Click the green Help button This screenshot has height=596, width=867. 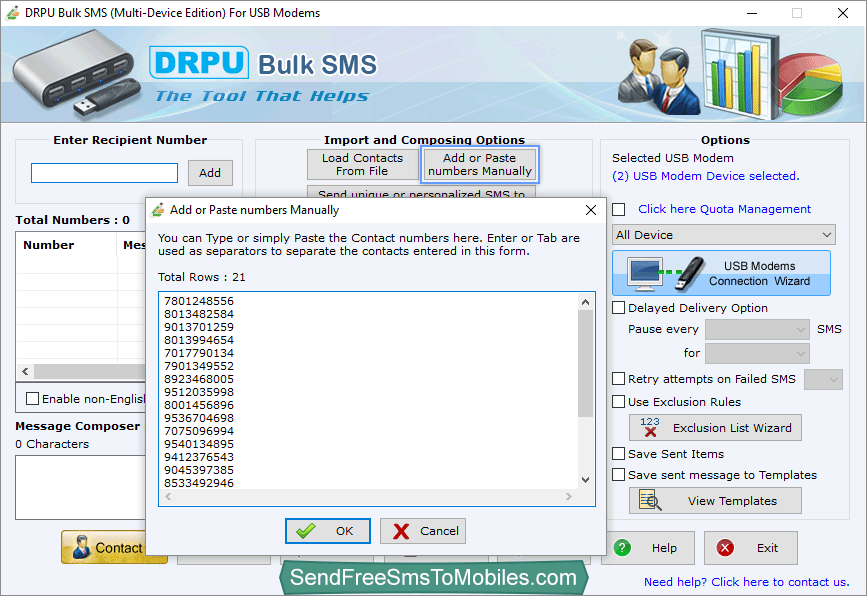click(x=648, y=548)
